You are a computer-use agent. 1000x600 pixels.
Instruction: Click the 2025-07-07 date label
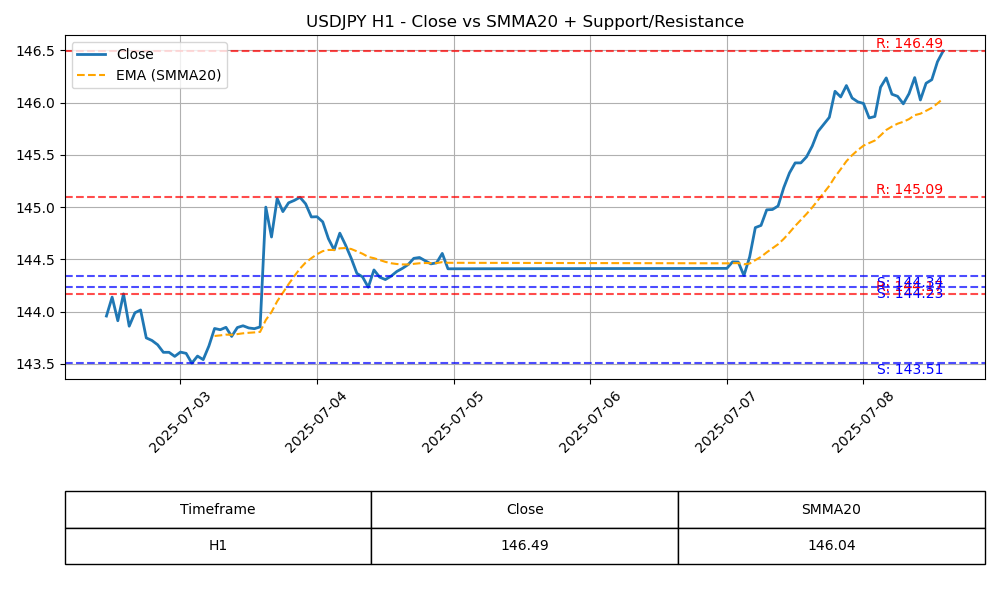click(725, 422)
